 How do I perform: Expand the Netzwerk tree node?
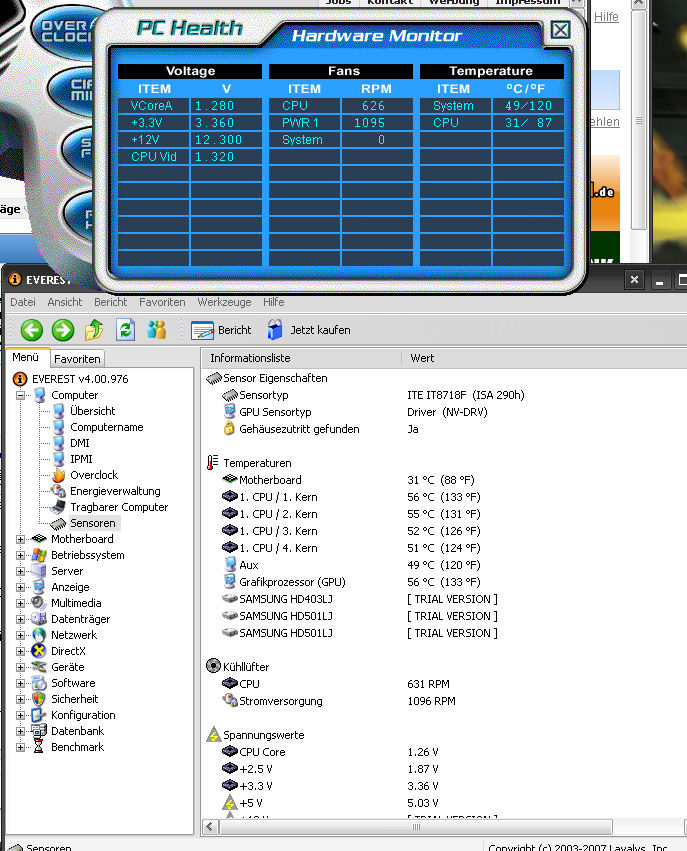[x=21, y=635]
